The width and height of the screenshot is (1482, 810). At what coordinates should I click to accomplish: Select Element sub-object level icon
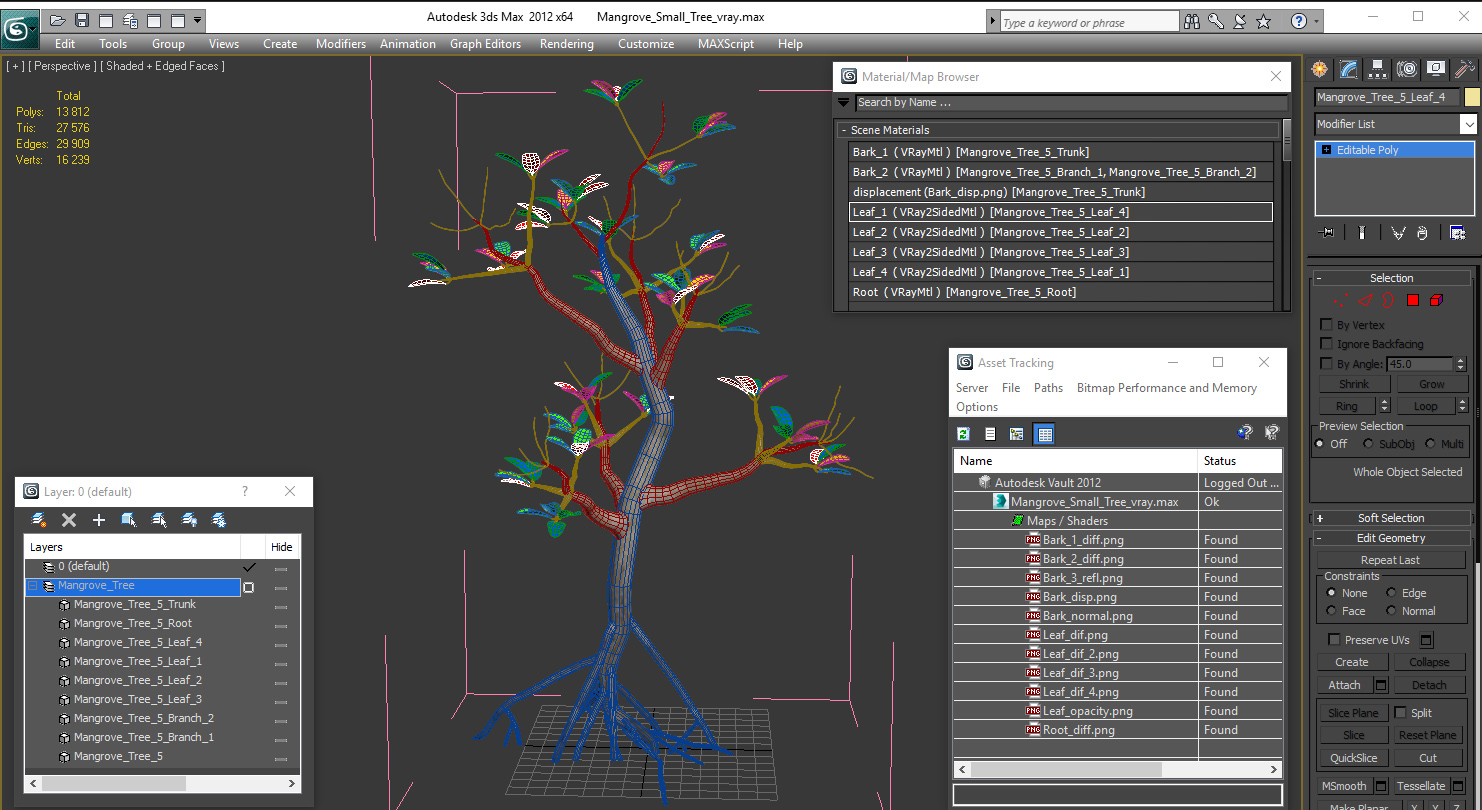[1436, 300]
